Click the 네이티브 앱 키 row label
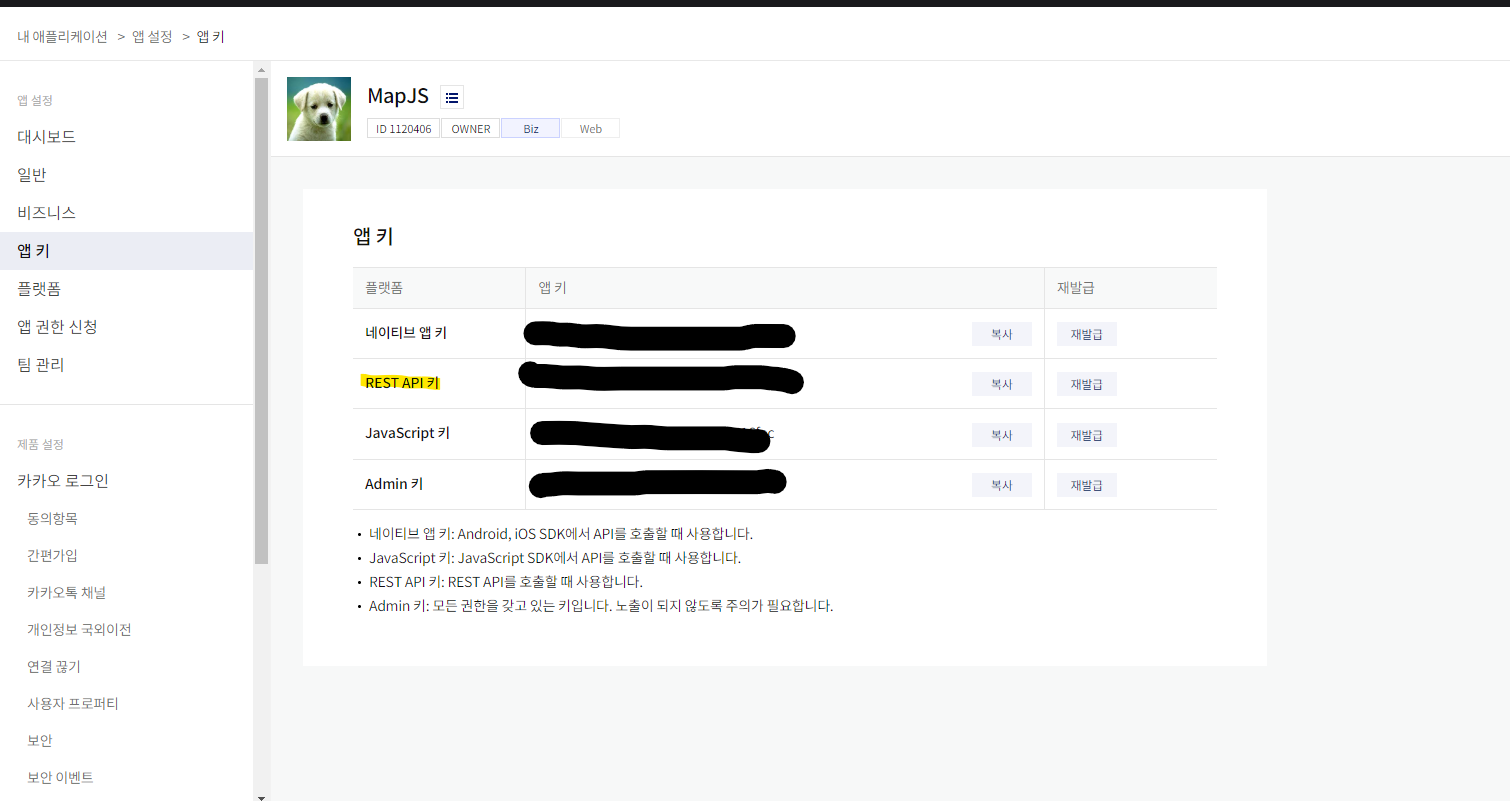The height and width of the screenshot is (801, 1510). point(406,333)
